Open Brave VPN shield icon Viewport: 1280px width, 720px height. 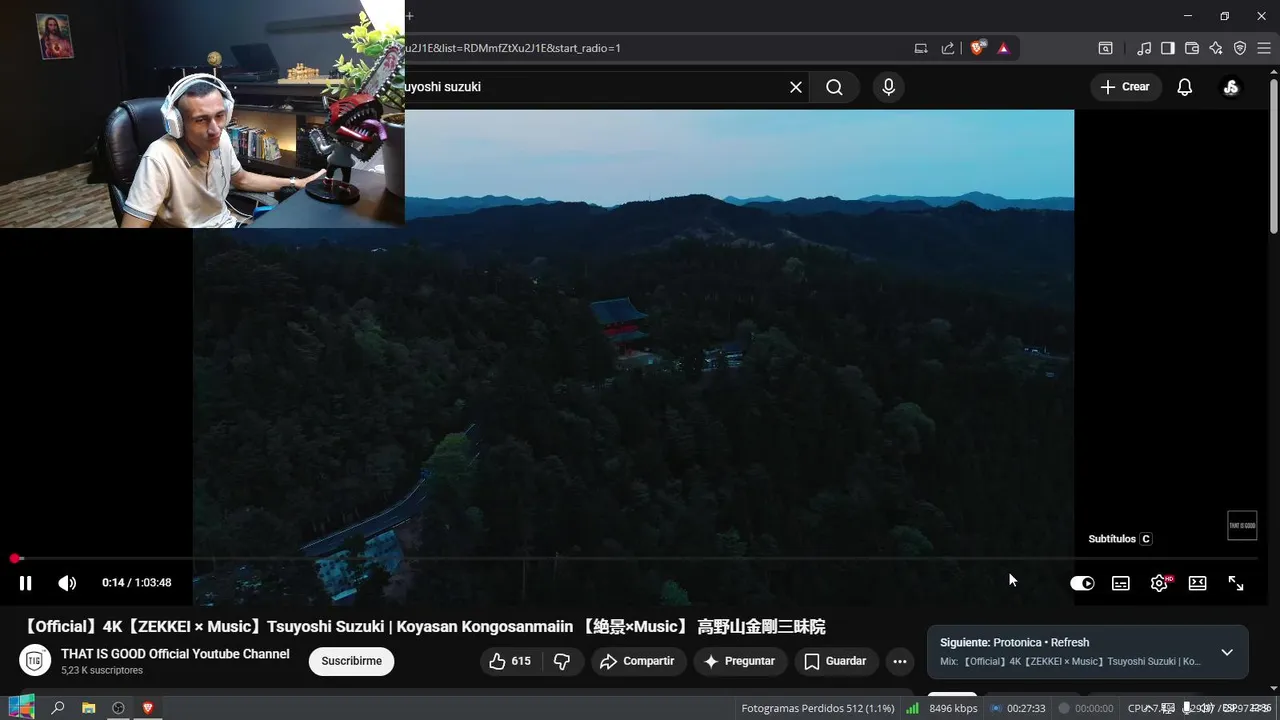click(1240, 48)
